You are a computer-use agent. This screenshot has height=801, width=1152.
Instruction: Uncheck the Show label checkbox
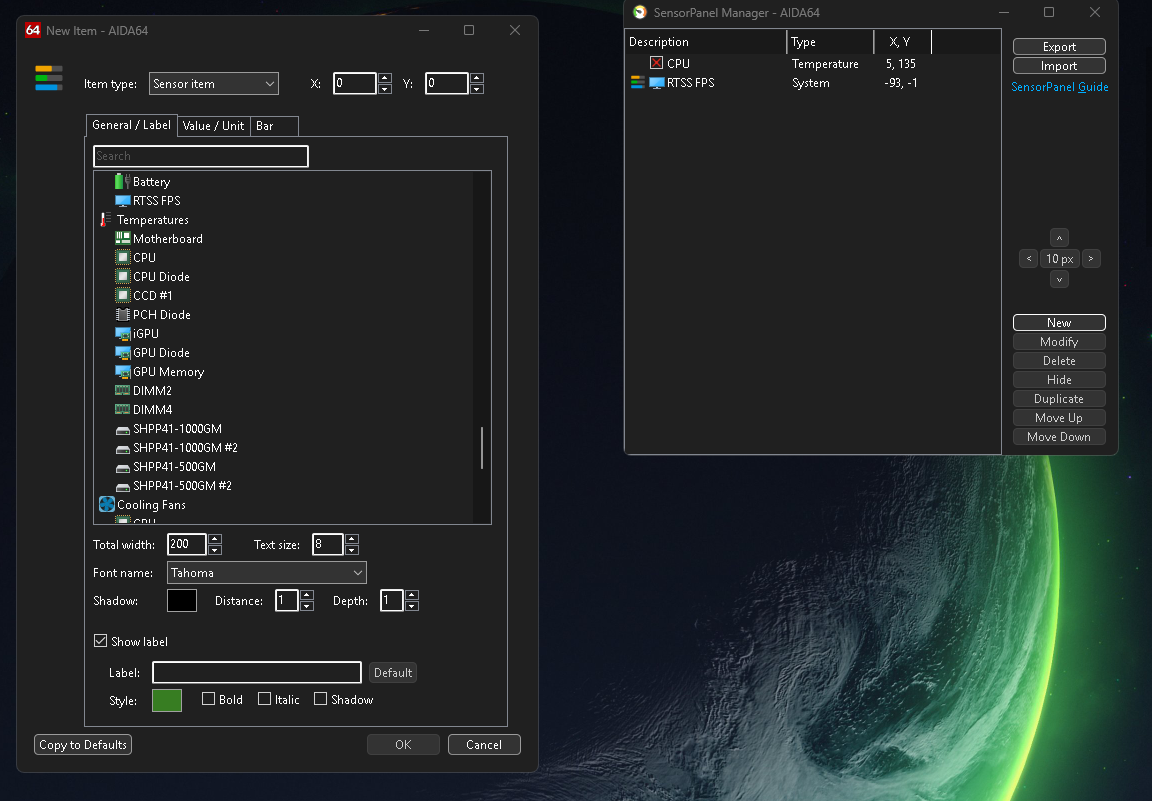(x=100, y=641)
